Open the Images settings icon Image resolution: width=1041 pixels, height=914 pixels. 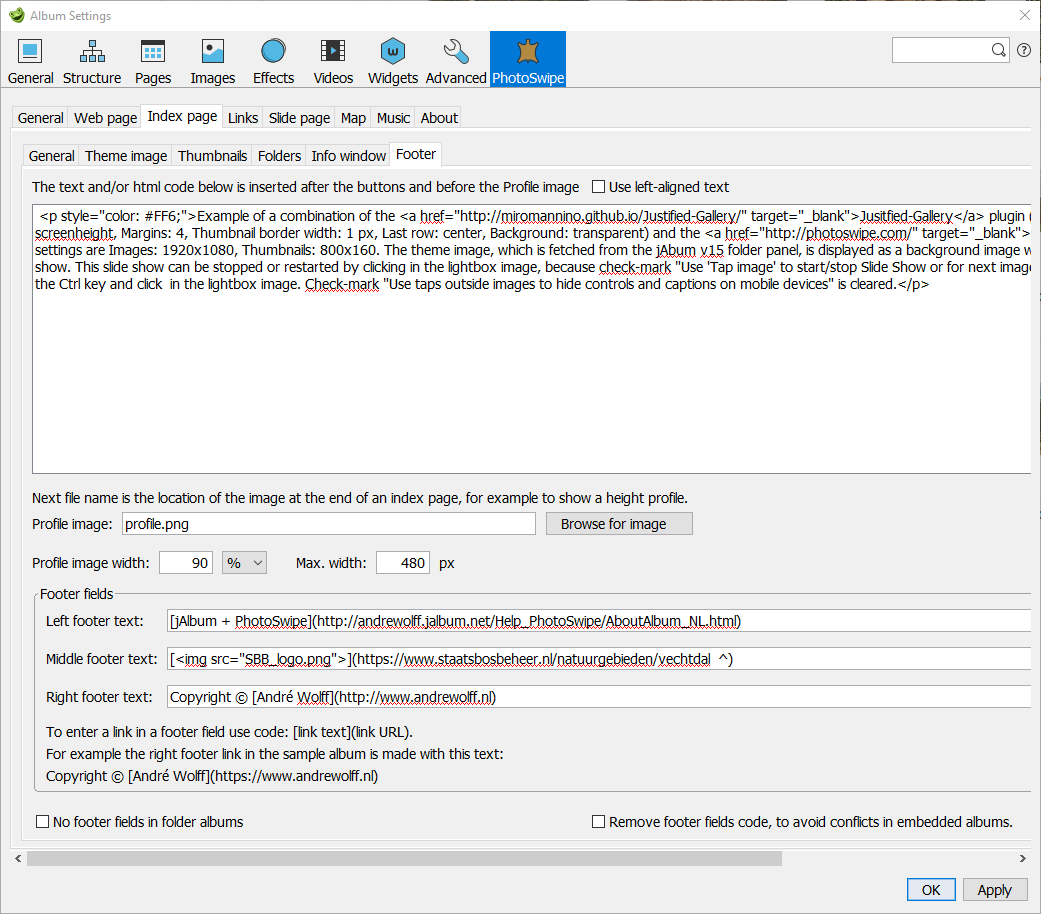point(212,58)
